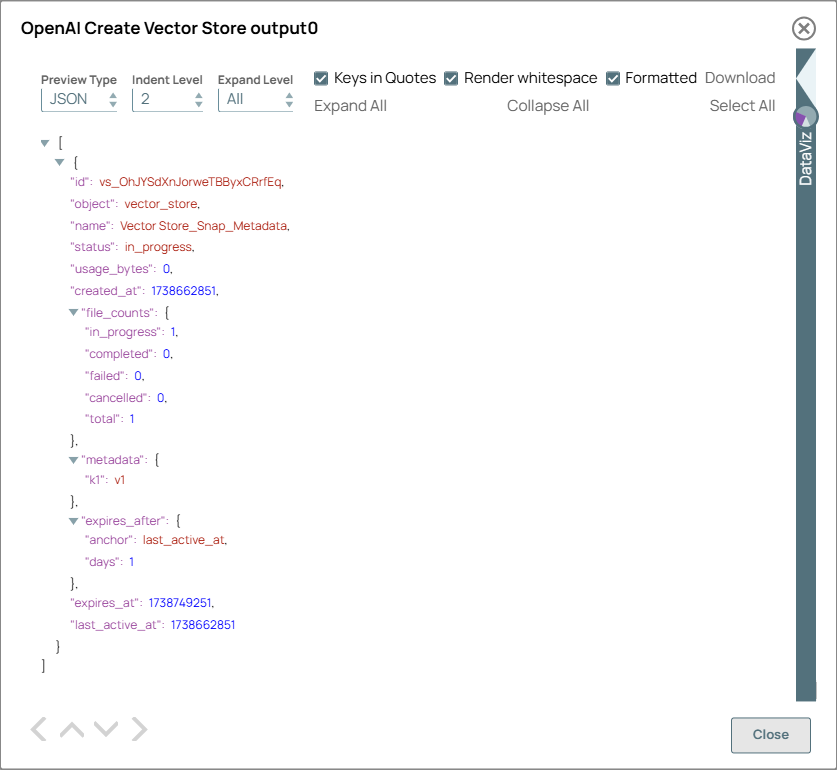Click the Download link

[x=740, y=77]
